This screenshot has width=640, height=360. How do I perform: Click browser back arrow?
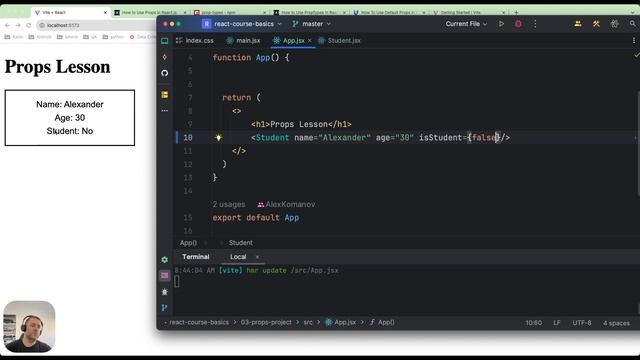[7, 25]
